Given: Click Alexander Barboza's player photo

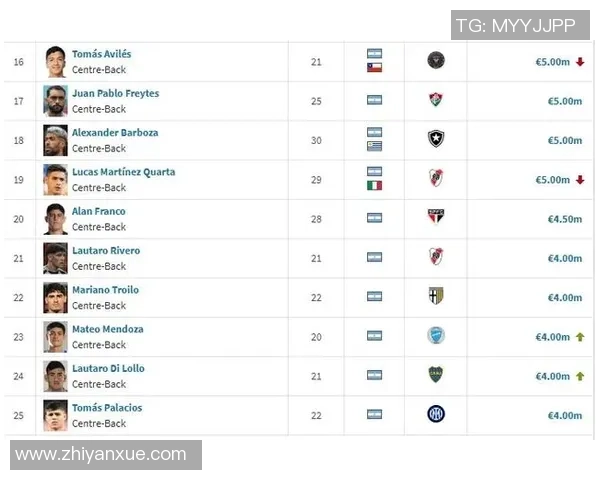Looking at the screenshot, I should point(55,140).
